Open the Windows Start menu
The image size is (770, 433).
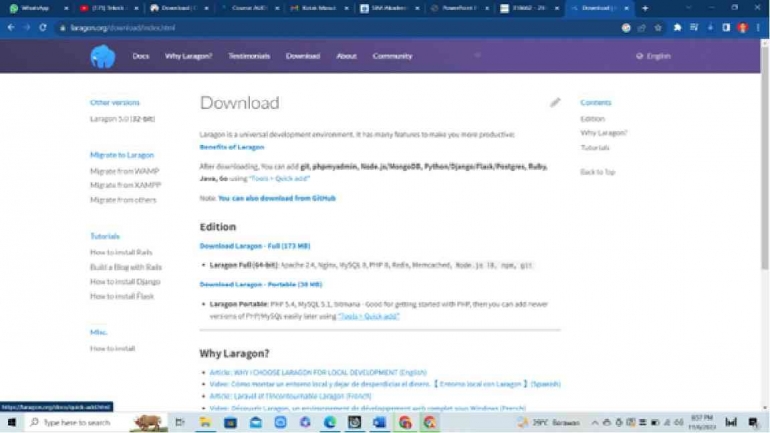pos(11,422)
